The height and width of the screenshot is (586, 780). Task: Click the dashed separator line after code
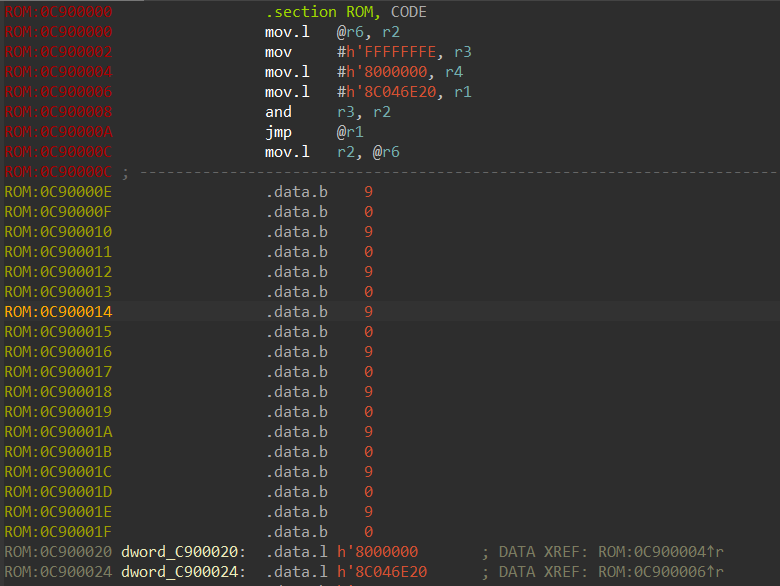(450, 172)
